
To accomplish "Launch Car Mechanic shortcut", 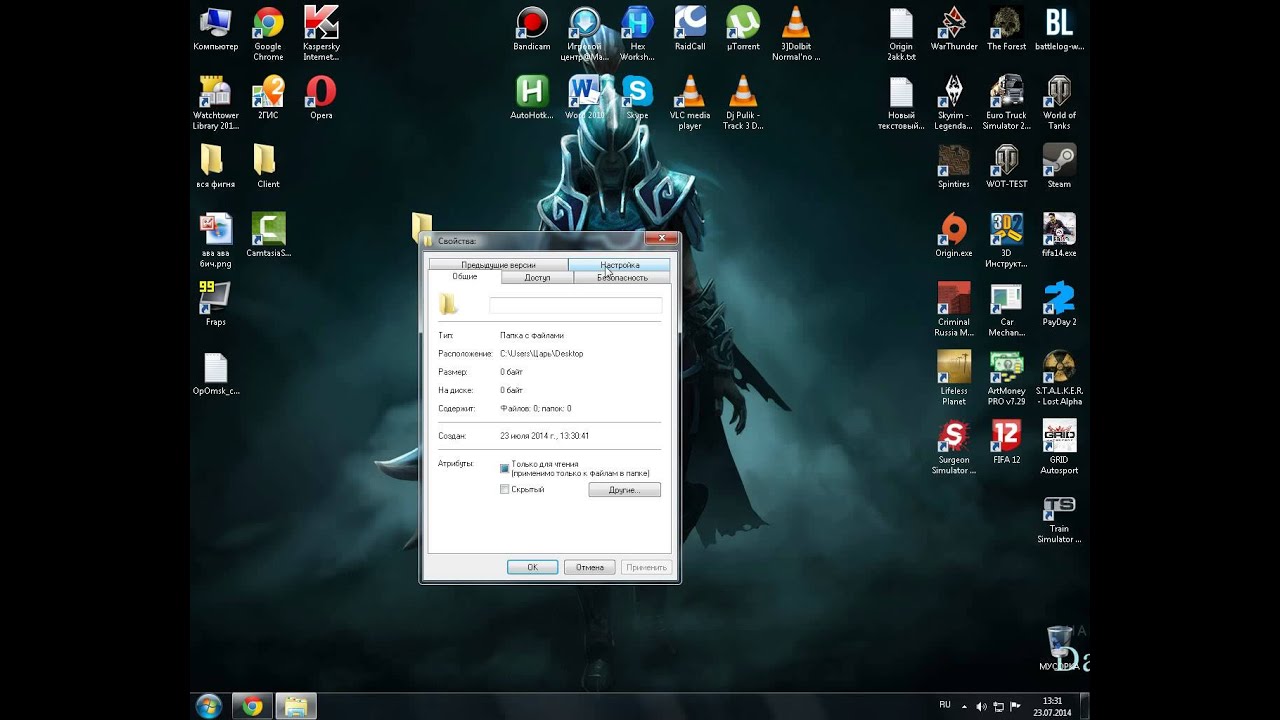I will tap(1007, 310).
